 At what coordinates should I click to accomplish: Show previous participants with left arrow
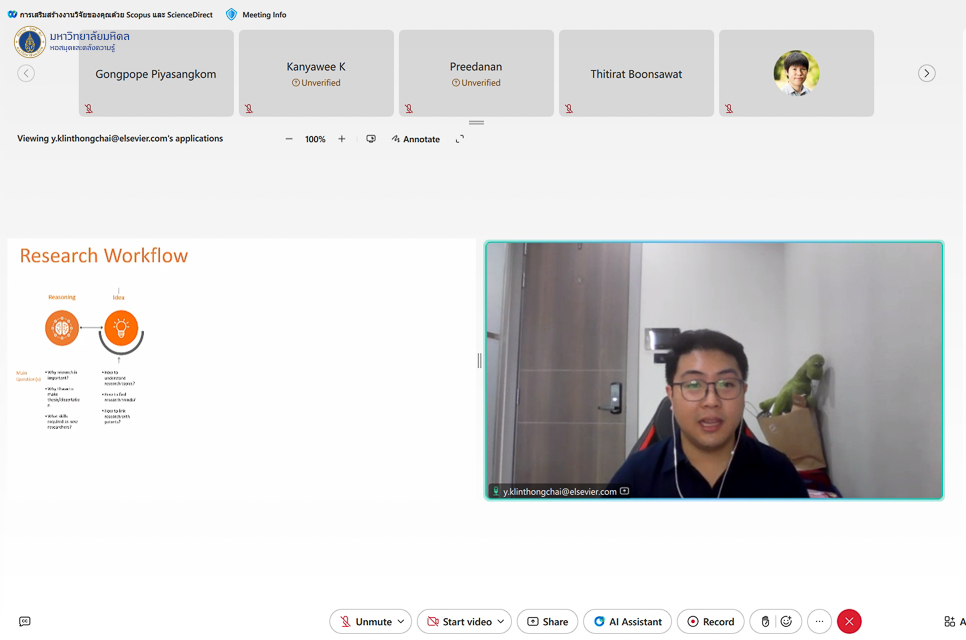click(x=26, y=73)
